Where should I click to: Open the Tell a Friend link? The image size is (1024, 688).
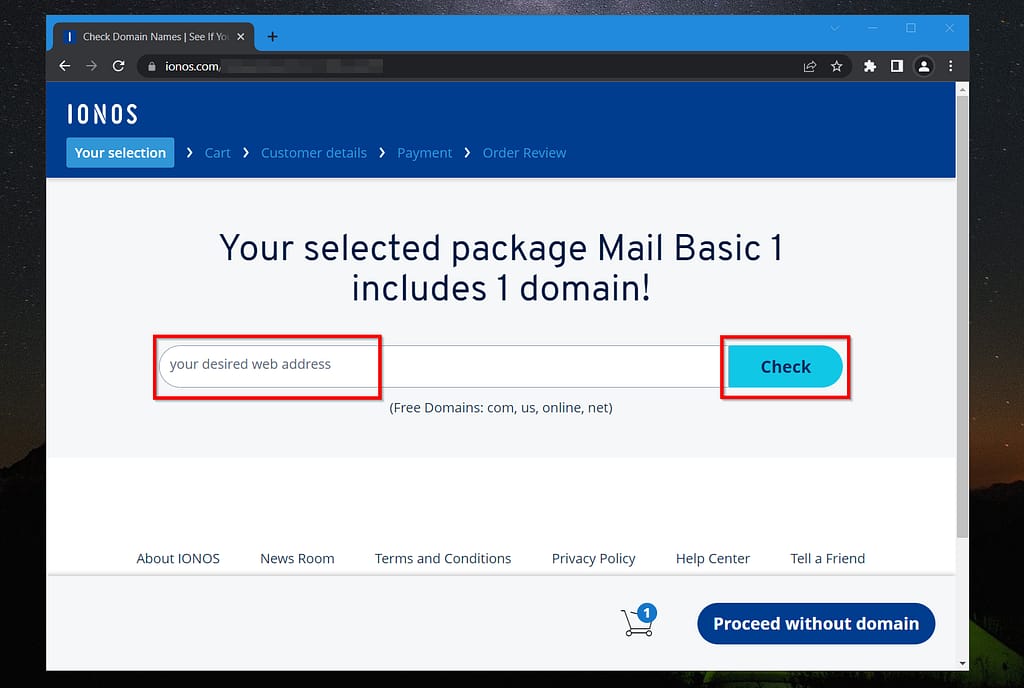(x=827, y=558)
